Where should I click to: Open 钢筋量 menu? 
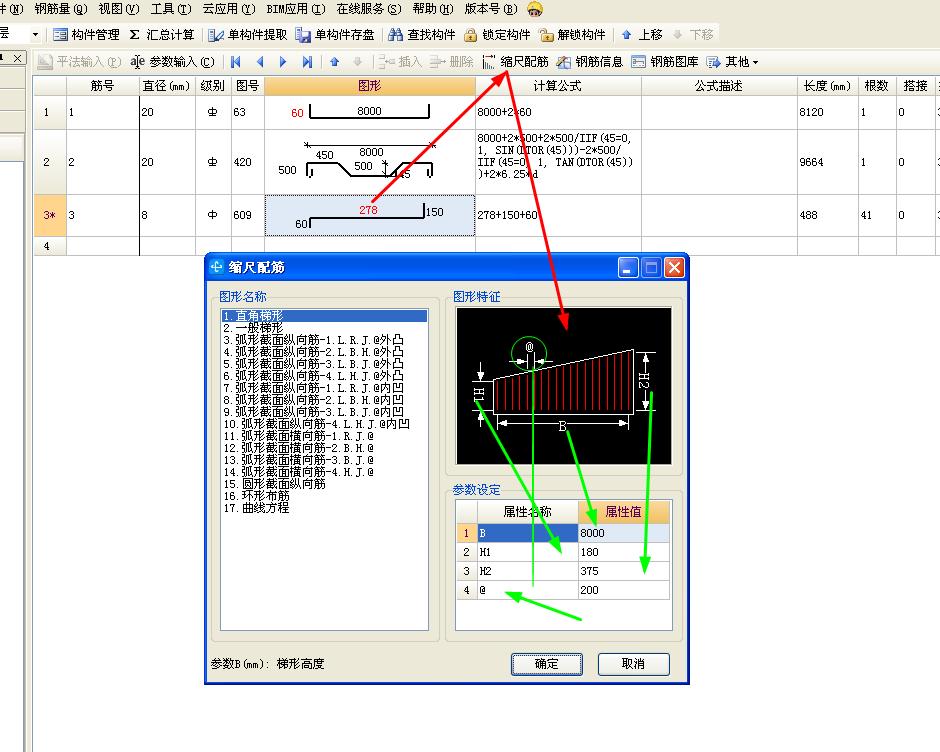click(61, 9)
